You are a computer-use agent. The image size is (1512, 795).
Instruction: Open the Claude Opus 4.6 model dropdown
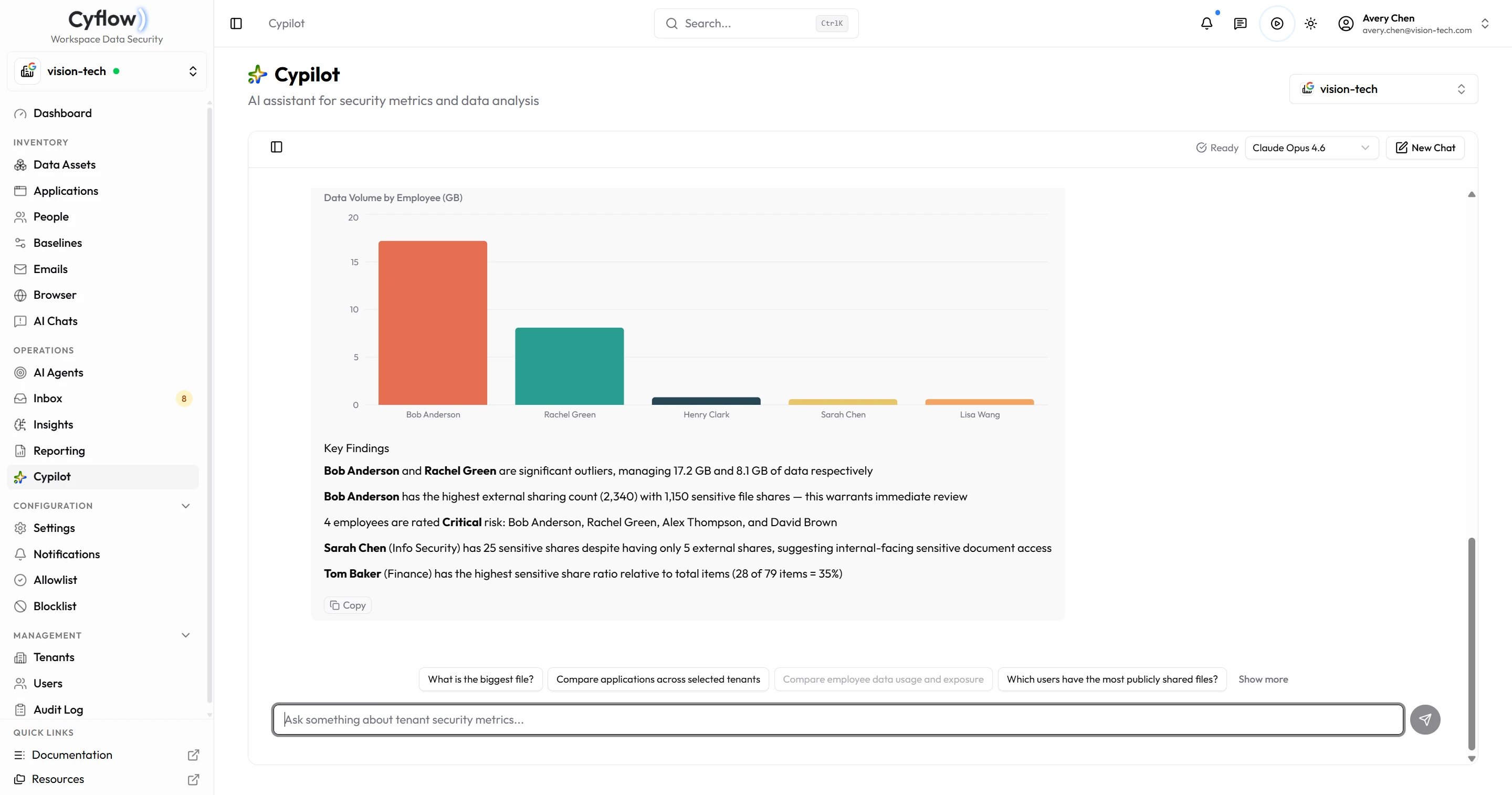pos(1311,148)
